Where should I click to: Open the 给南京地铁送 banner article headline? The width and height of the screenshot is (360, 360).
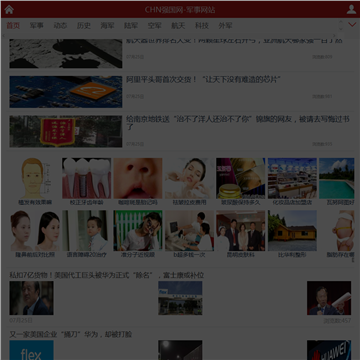click(x=238, y=123)
